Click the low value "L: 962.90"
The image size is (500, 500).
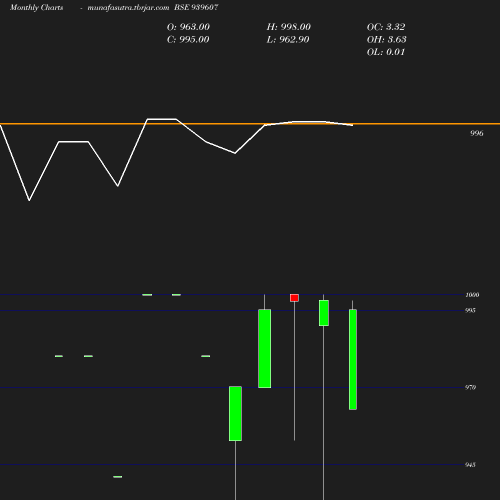[x=288, y=40]
